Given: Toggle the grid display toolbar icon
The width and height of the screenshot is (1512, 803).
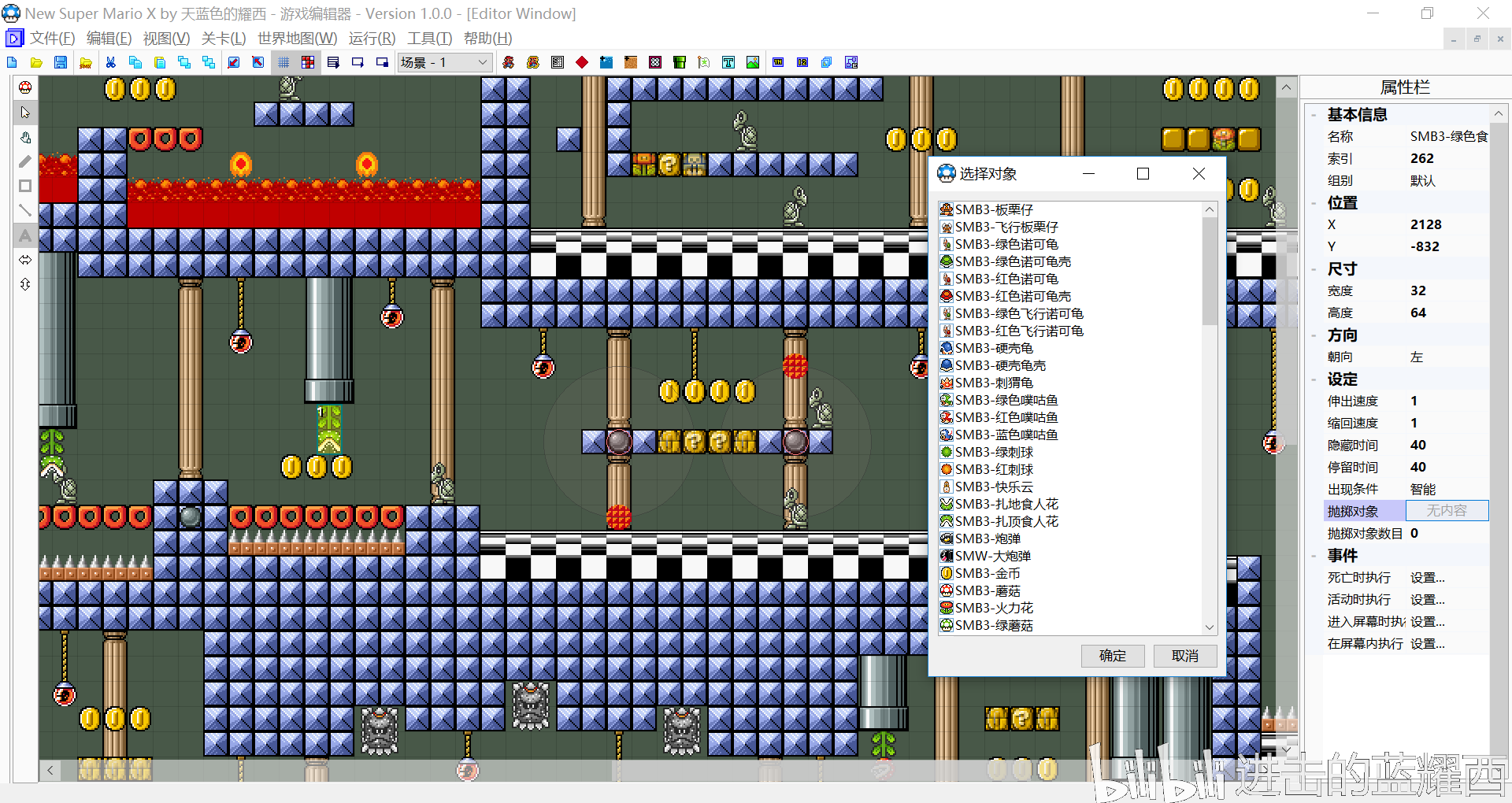Looking at the screenshot, I should 283,62.
